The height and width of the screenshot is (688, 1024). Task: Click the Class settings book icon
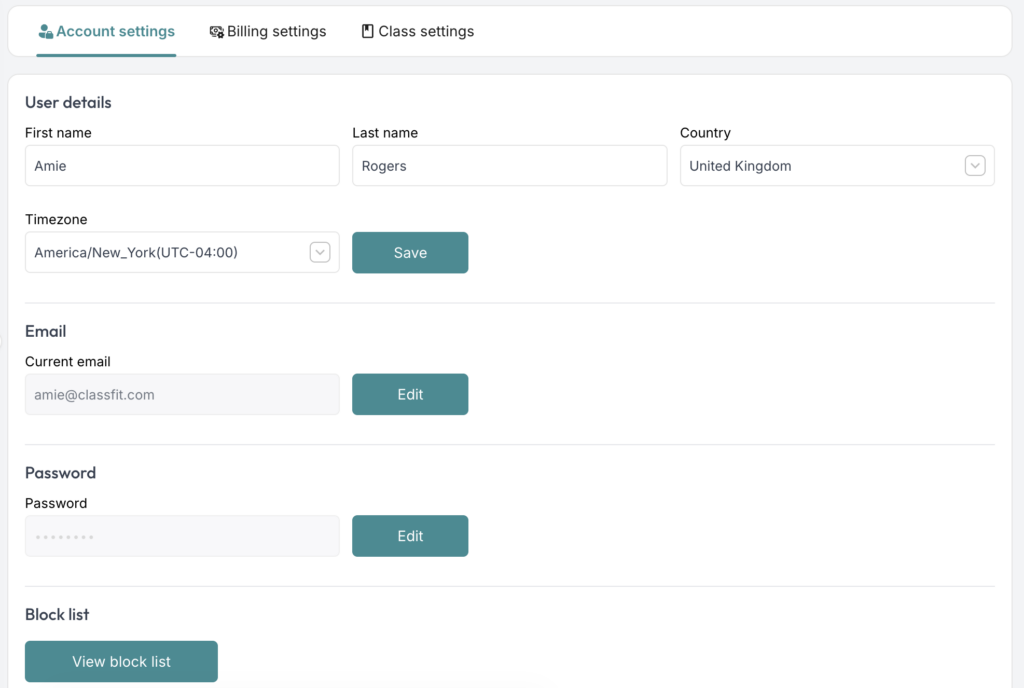click(368, 31)
